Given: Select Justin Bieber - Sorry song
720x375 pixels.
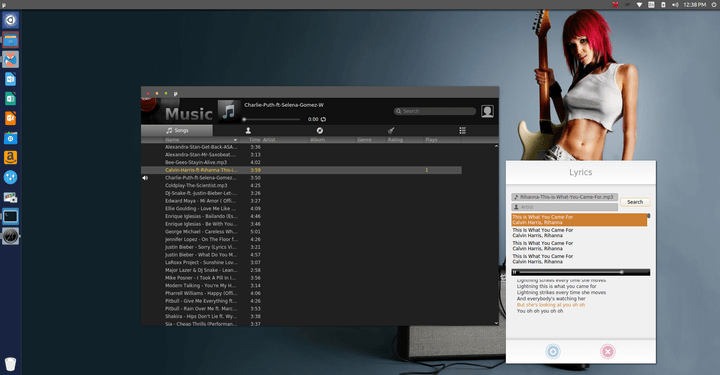Looking at the screenshot, I should 301,247.
